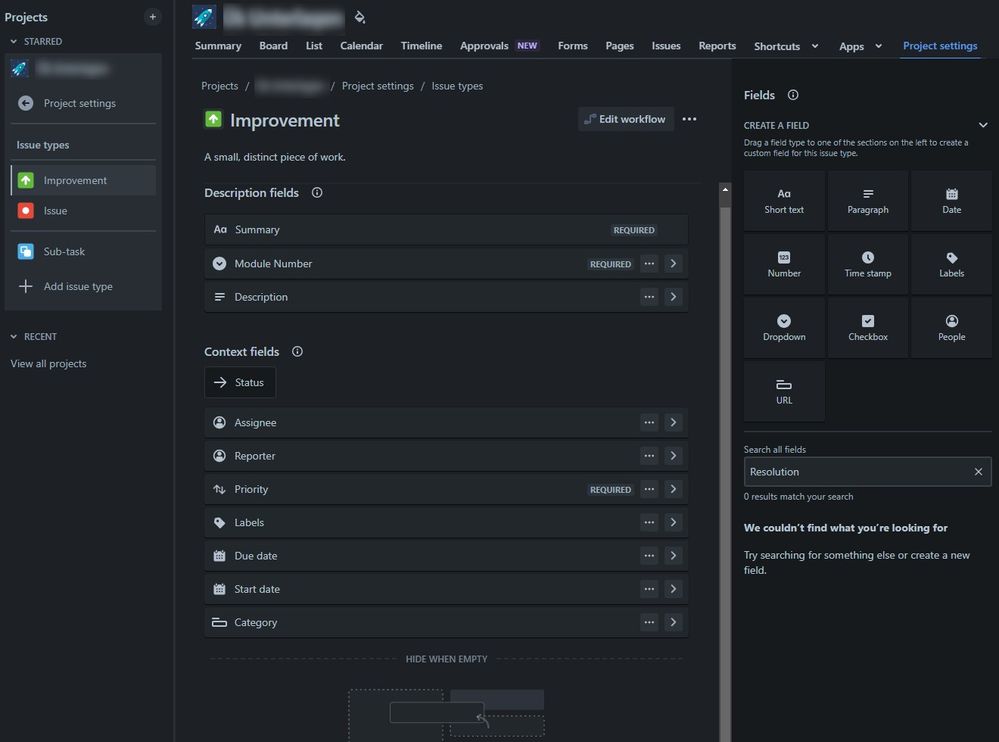Image resolution: width=999 pixels, height=742 pixels.
Task: Open options menu for Priority field
Action: tap(649, 489)
